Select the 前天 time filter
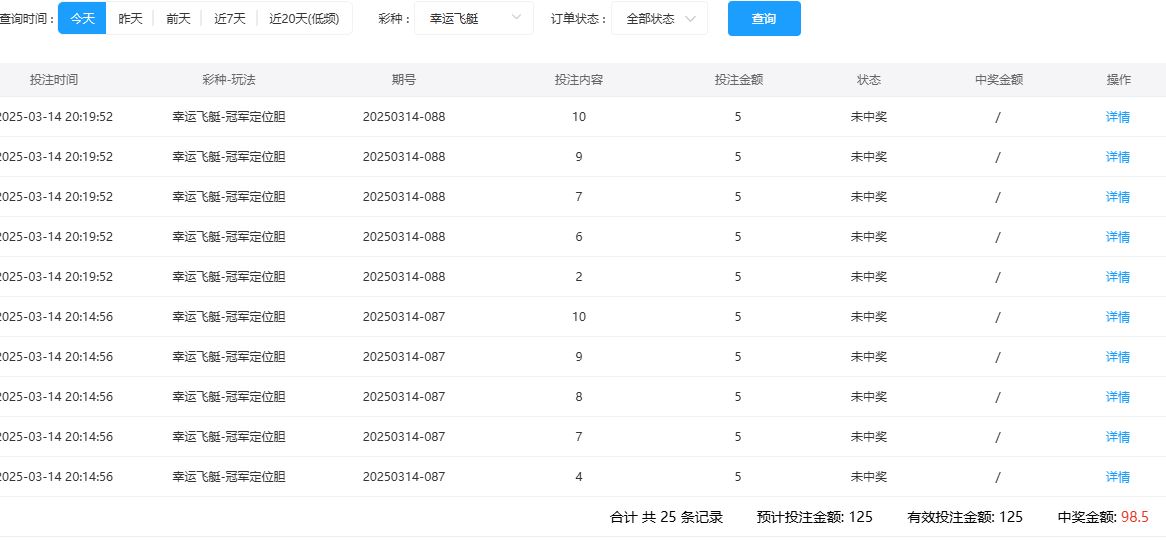Screen dimensions: 1166x540 (x=178, y=19)
